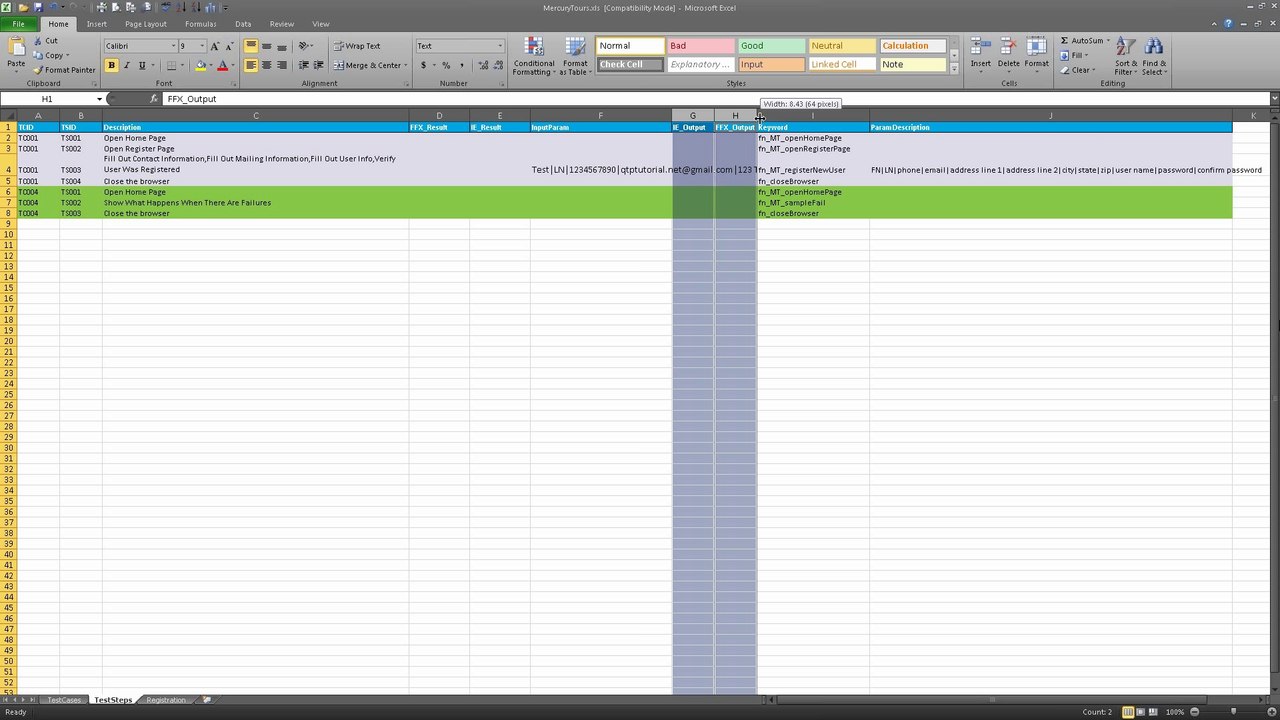Open Borders dropdown arrow
Screen dimensions: 1280x720
pyautogui.click(x=182, y=65)
